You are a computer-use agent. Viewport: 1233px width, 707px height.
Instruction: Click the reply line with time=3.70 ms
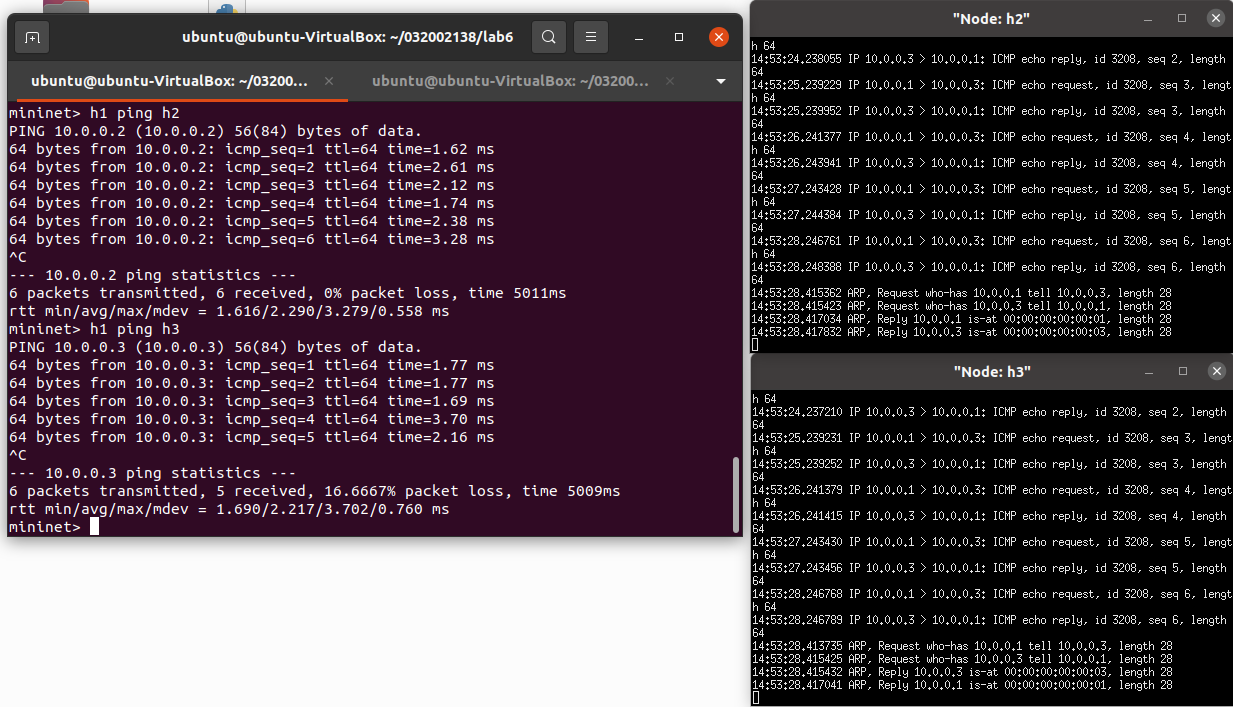coord(252,419)
